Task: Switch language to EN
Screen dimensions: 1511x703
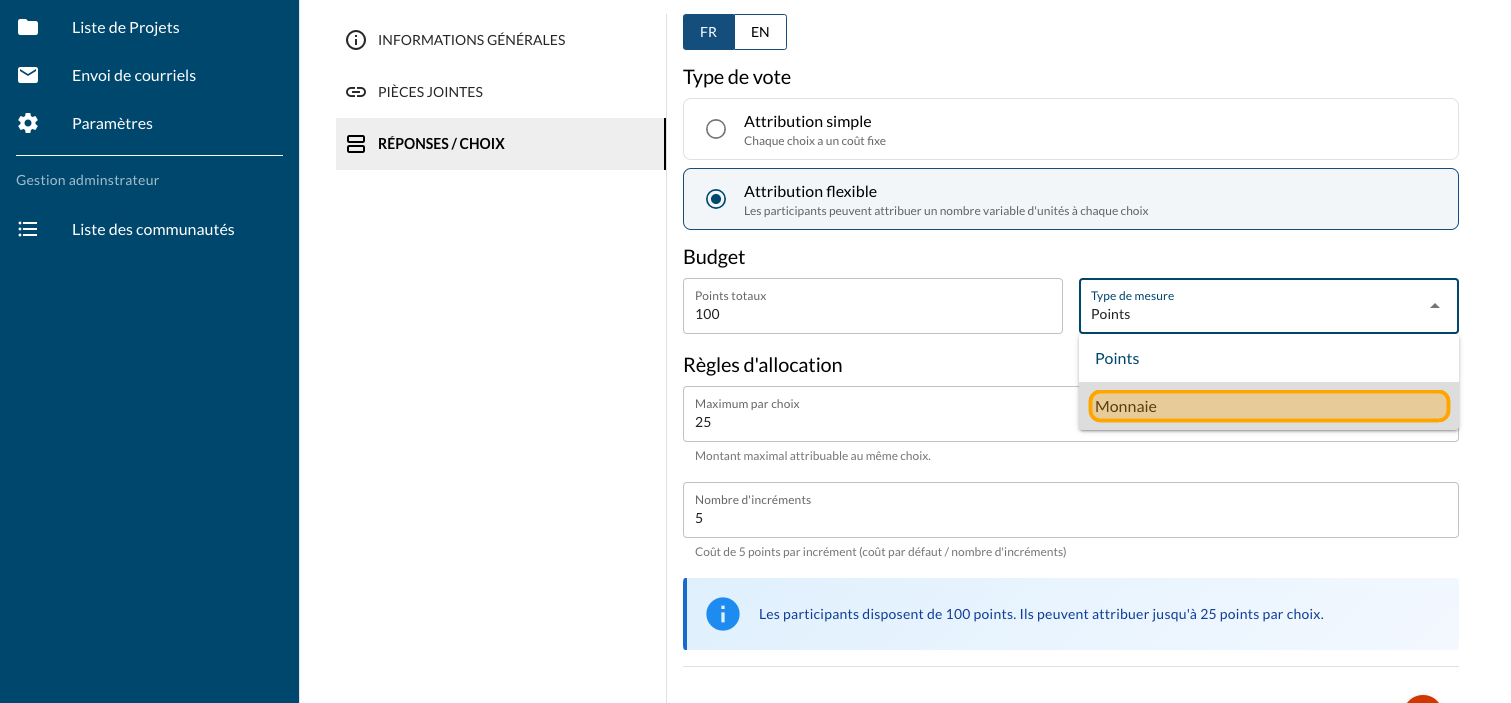Action: pos(760,32)
